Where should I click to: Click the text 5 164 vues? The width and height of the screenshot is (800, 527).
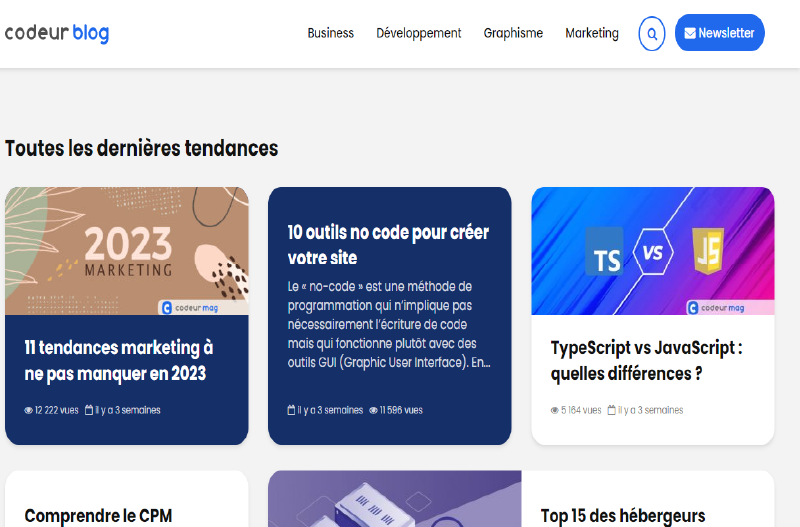(x=581, y=410)
